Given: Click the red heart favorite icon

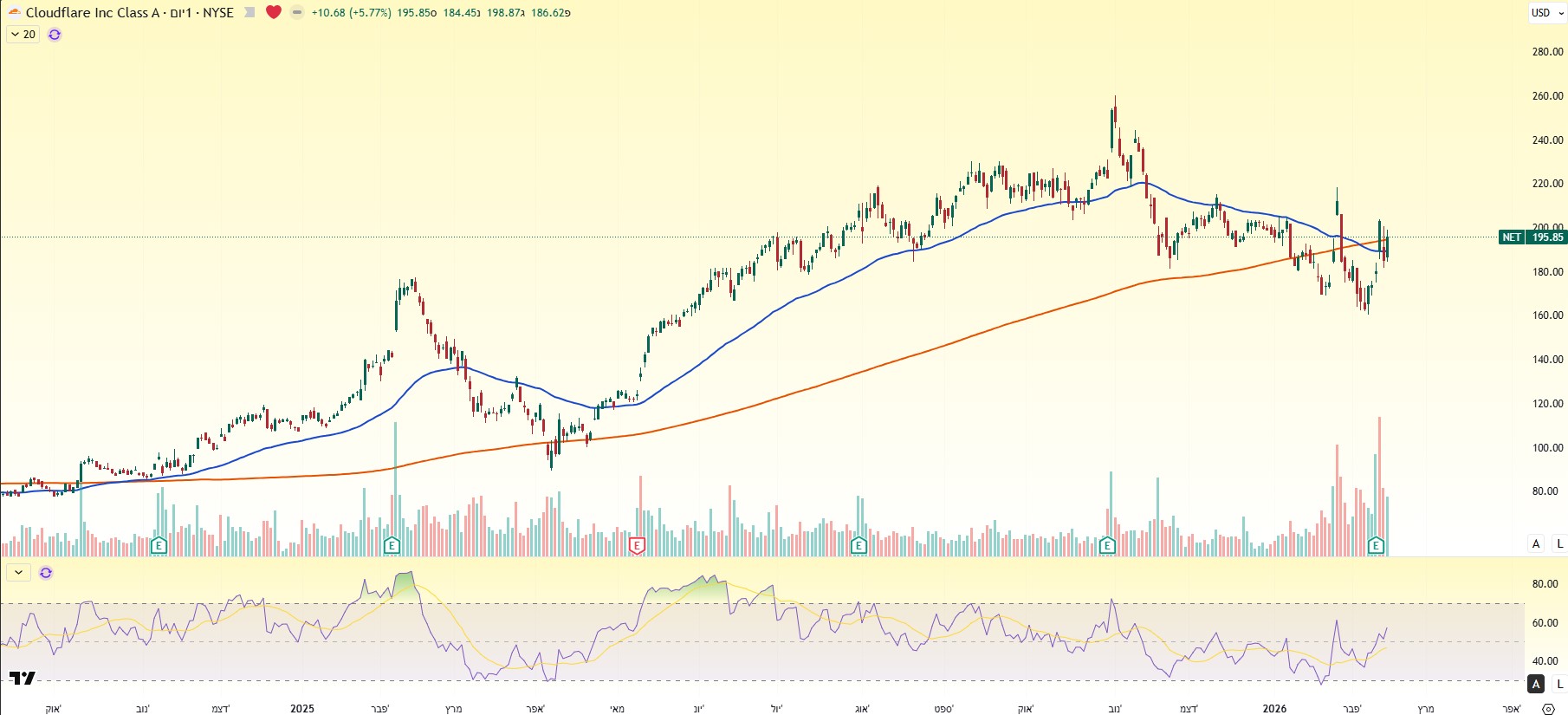Looking at the screenshot, I should click(x=274, y=12).
